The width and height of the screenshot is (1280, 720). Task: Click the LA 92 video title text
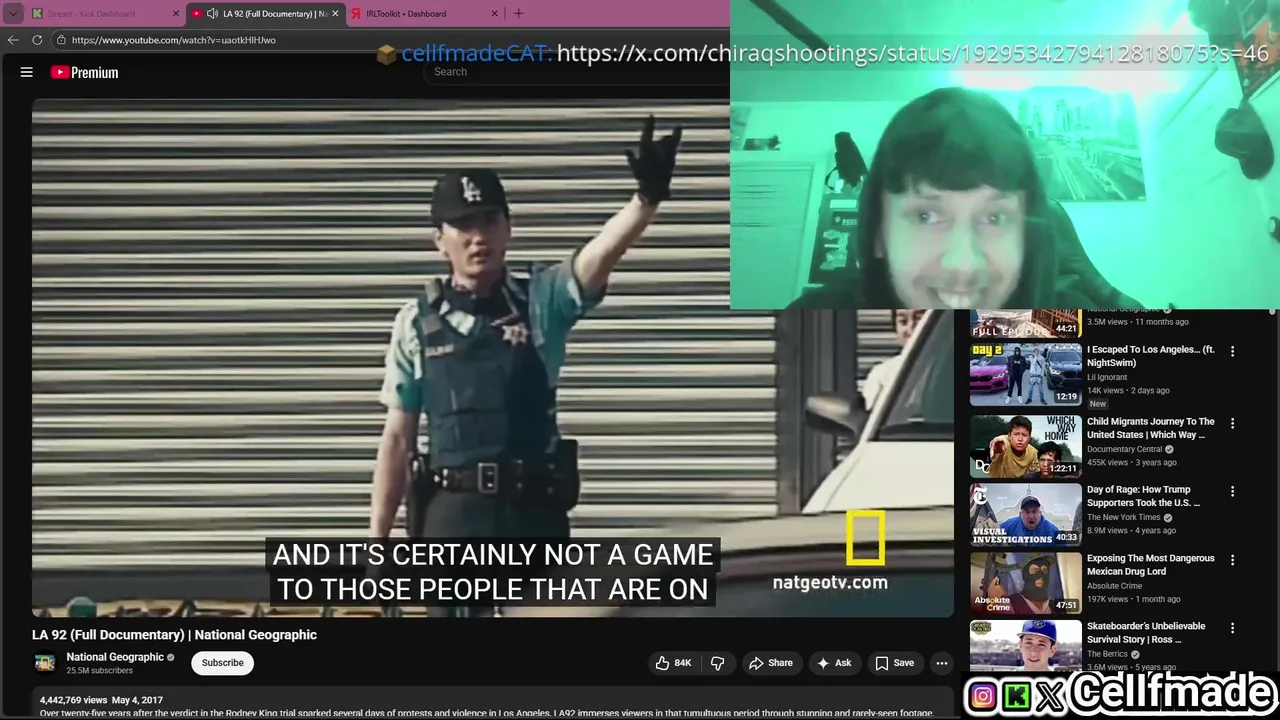coord(174,635)
